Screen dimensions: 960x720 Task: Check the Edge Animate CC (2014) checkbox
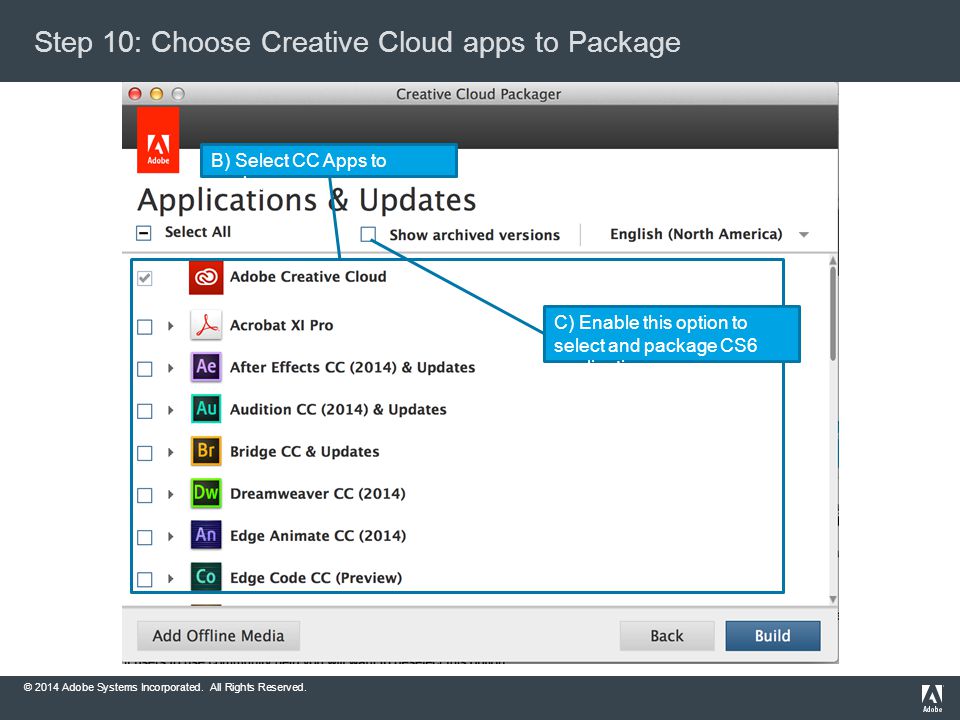click(x=144, y=538)
